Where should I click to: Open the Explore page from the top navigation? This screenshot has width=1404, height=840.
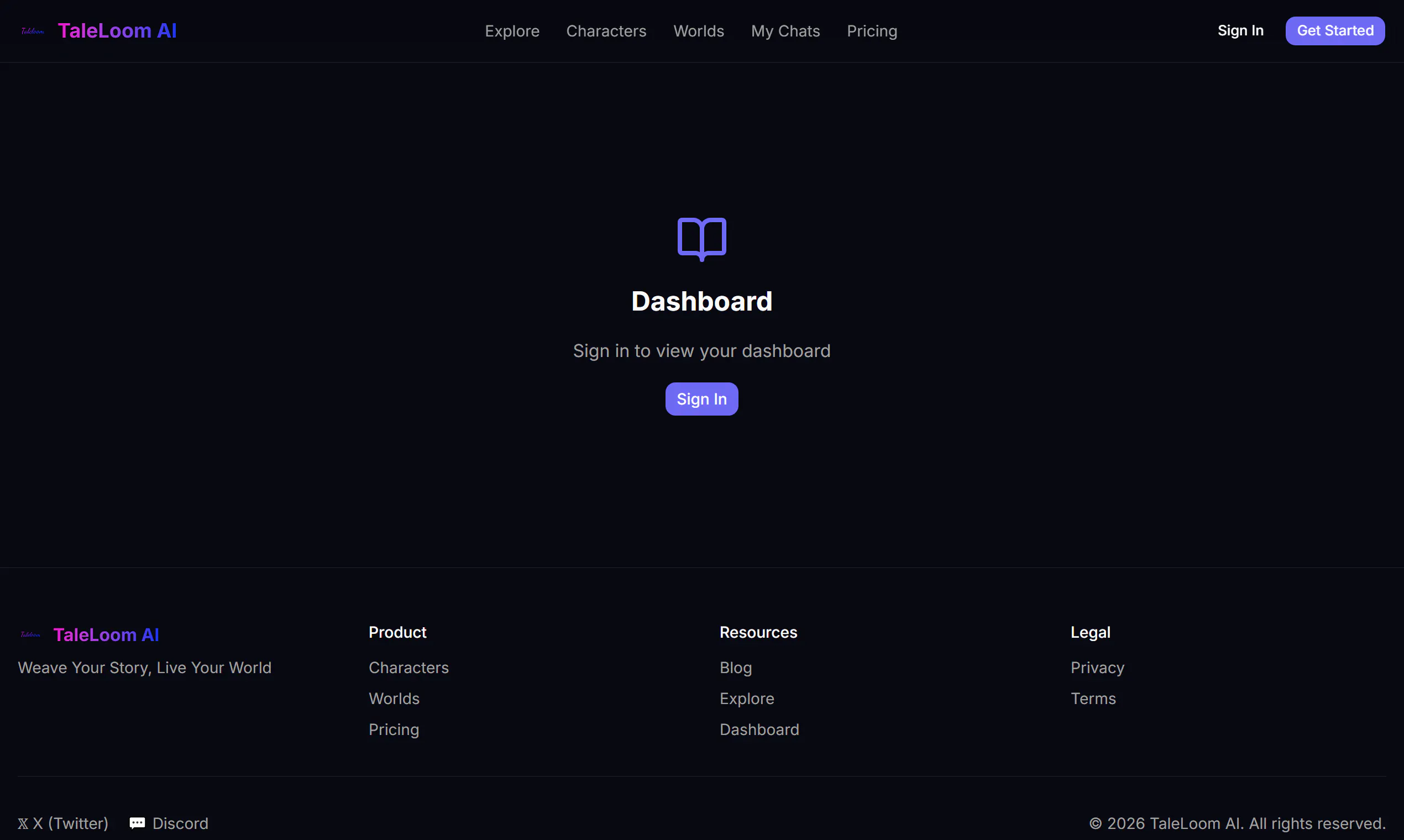pos(512,31)
